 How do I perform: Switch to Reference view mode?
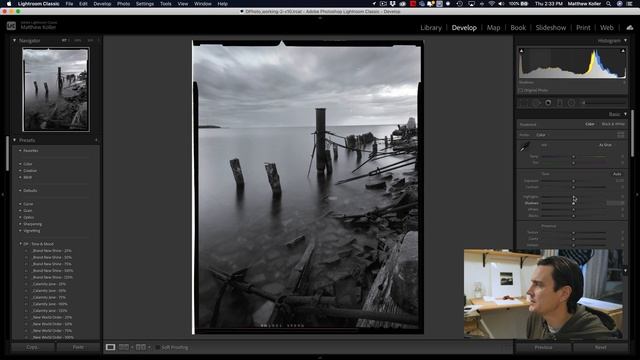point(124,347)
